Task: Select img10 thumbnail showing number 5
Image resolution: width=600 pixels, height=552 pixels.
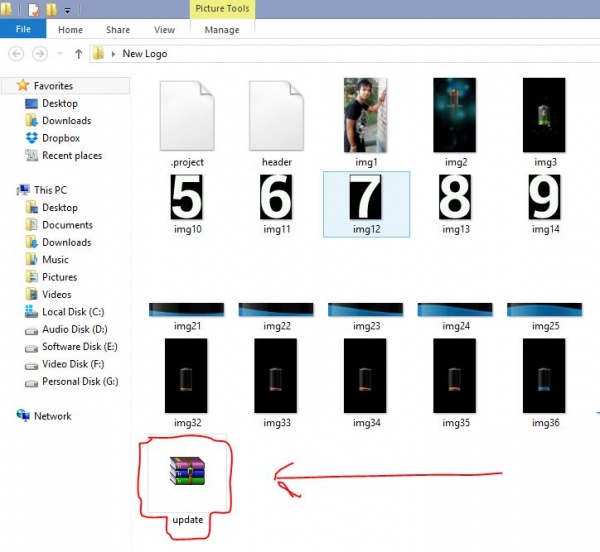Action: (187, 197)
